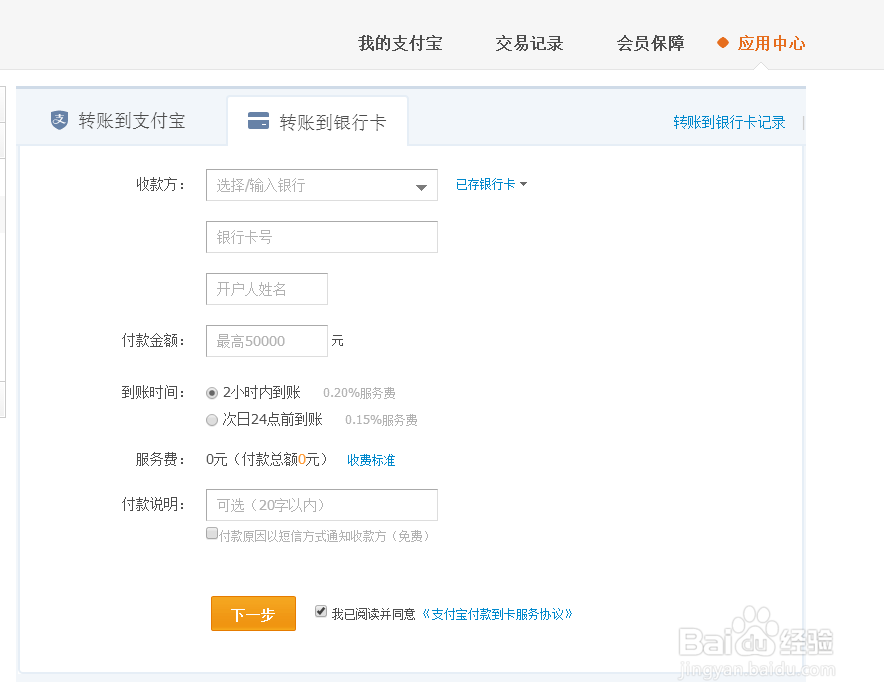
Task: Select 次日24点前到账 radio option
Action: point(212,420)
